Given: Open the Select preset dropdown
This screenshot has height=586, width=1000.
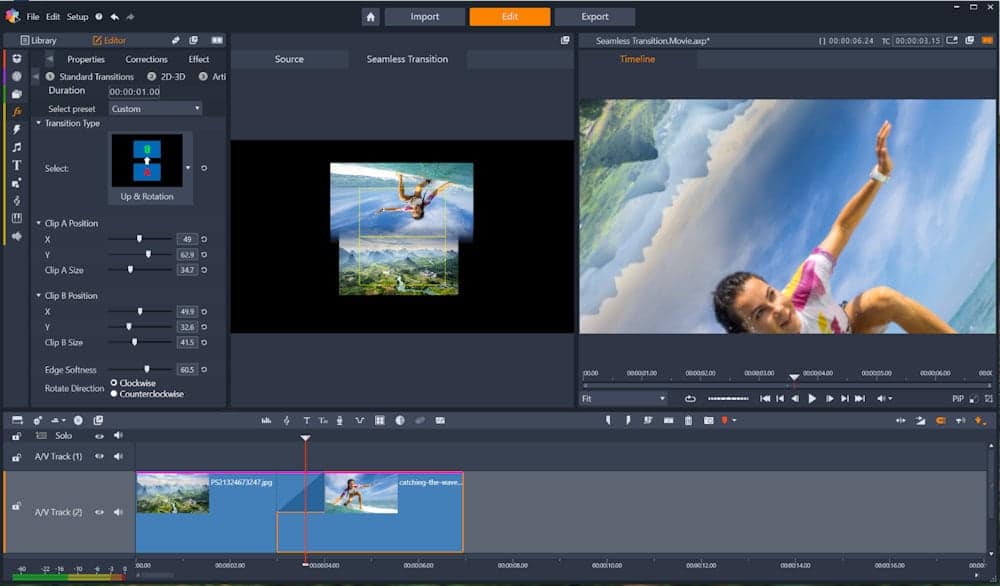Looking at the screenshot, I should [x=155, y=108].
